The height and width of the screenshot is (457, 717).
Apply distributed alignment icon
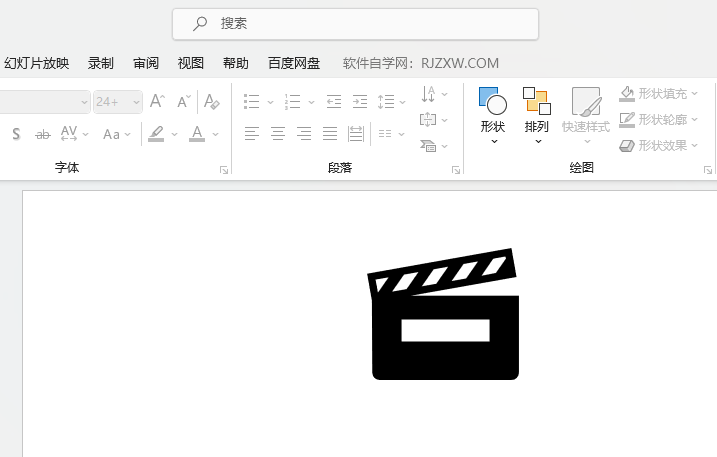[356, 134]
